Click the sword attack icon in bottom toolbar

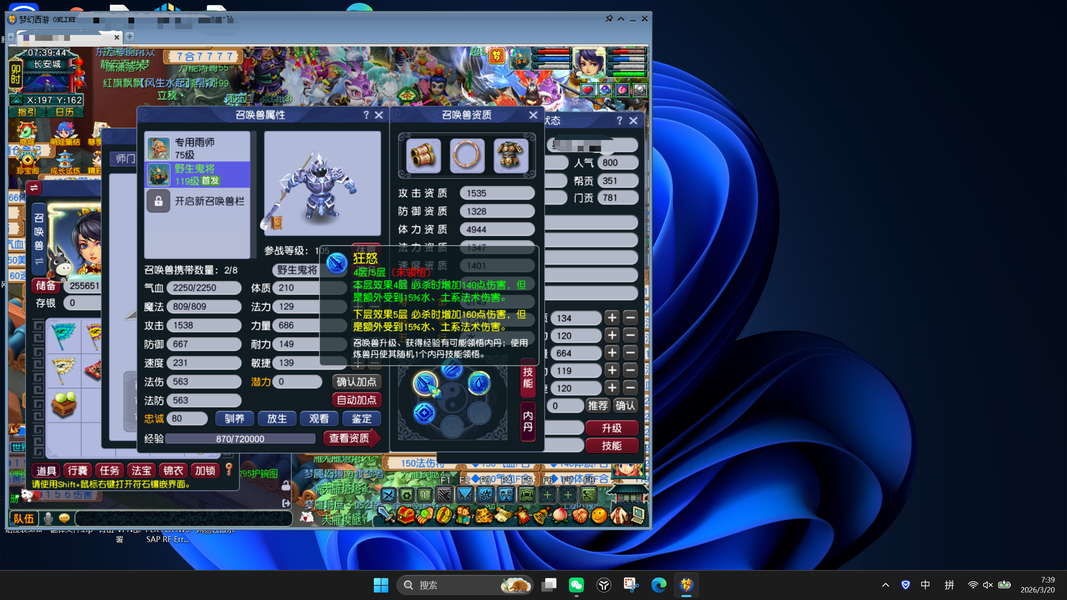[x=386, y=515]
